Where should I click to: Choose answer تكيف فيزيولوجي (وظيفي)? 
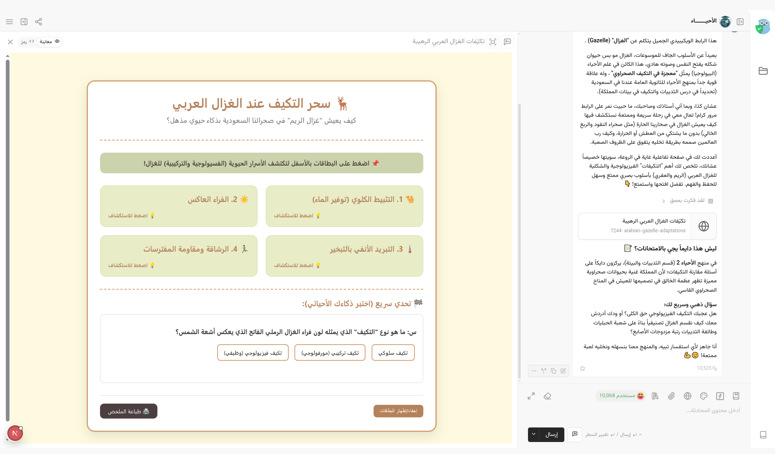[x=253, y=353]
